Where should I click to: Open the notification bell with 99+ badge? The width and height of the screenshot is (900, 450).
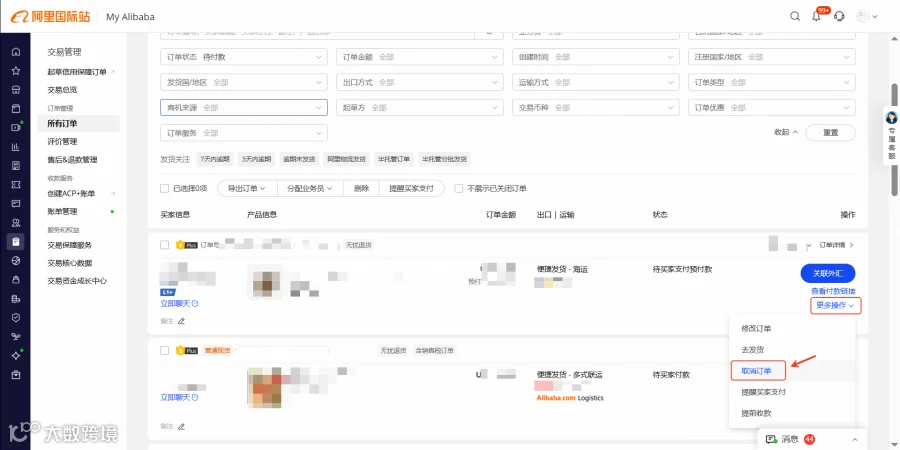817,16
